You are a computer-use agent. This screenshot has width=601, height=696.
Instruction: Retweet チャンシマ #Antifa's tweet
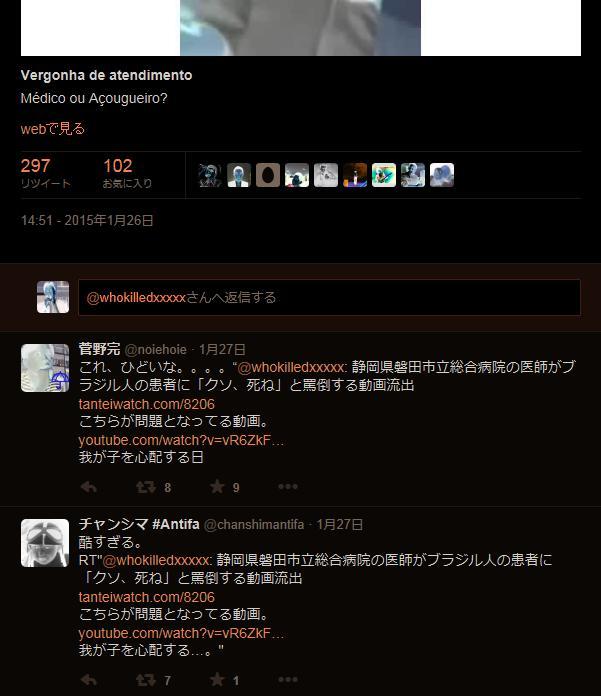(x=146, y=680)
